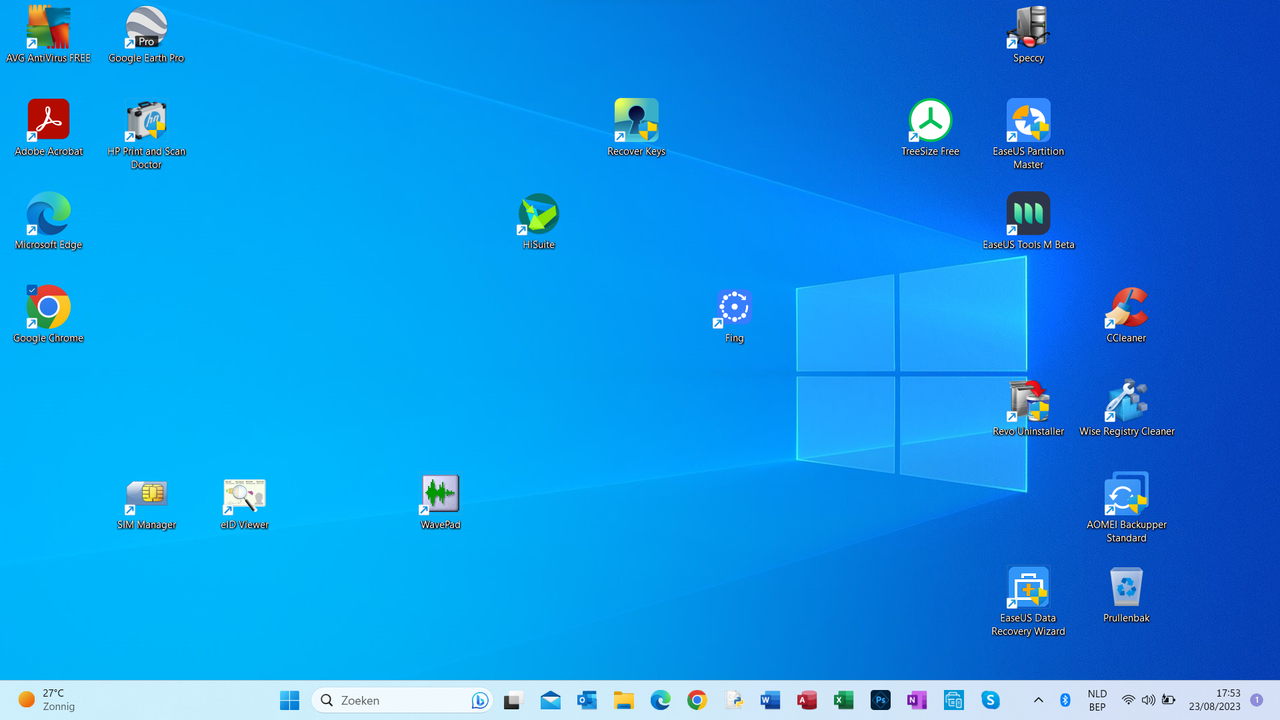Open Wi-Fi network tray icon

1128,700
